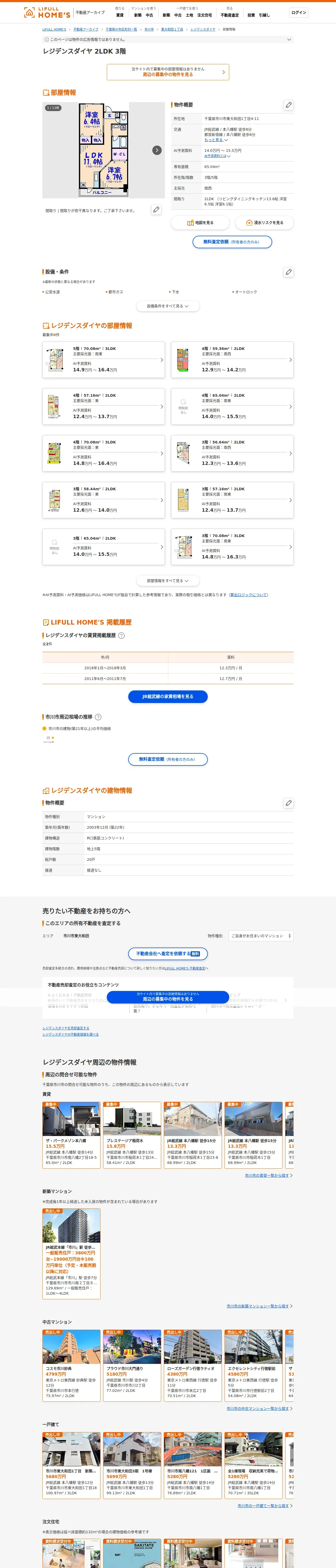Click JR総武線の家賃相場を見る button
The image size is (336, 1568).
168,696
